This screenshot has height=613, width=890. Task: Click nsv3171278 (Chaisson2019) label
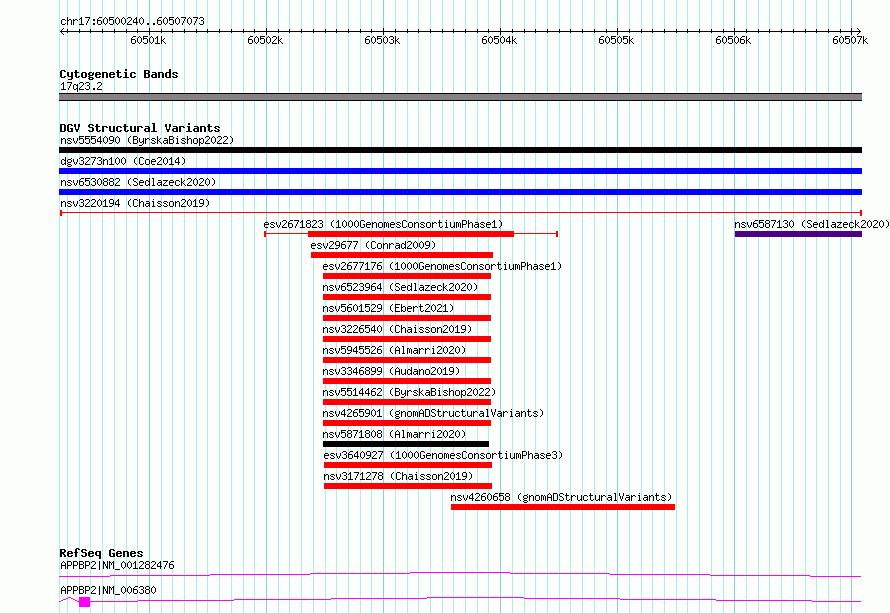(398, 476)
